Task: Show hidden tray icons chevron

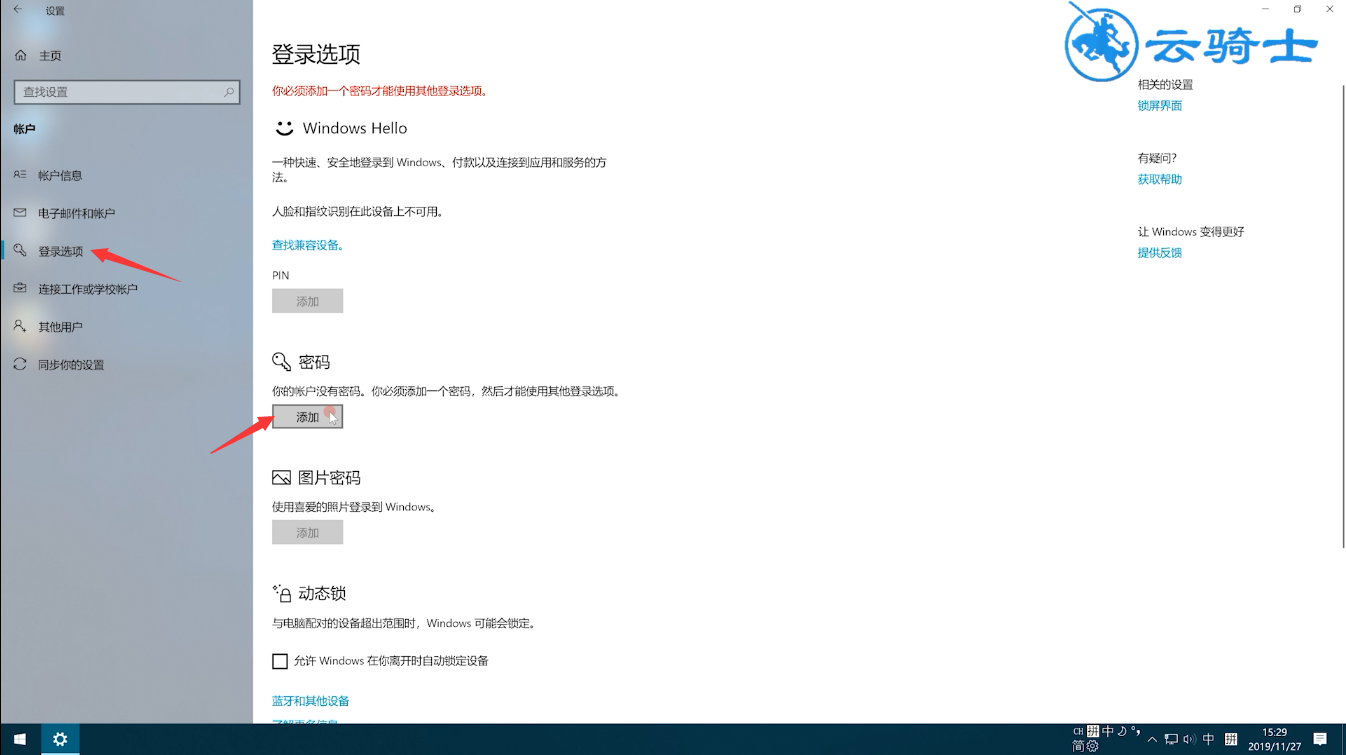Action: coord(1152,740)
